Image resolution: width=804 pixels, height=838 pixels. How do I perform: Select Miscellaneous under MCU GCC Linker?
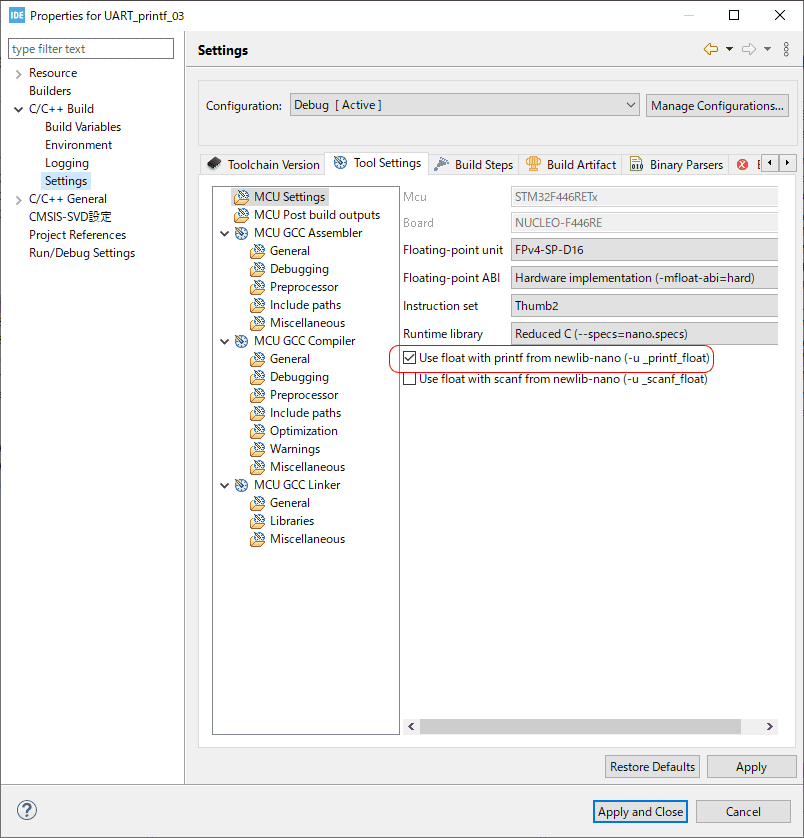[307, 539]
